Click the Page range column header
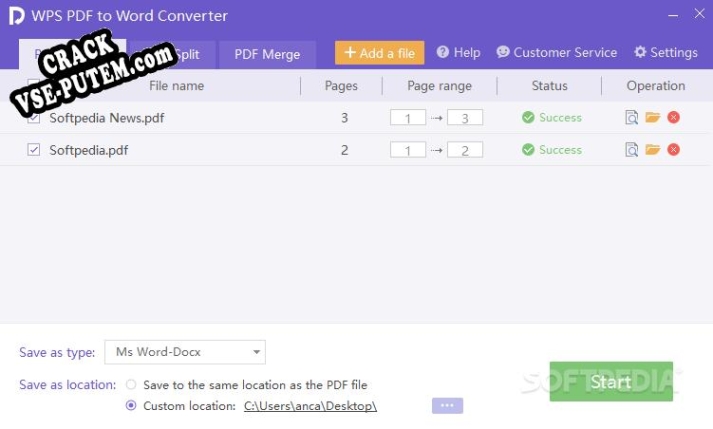 coord(439,86)
